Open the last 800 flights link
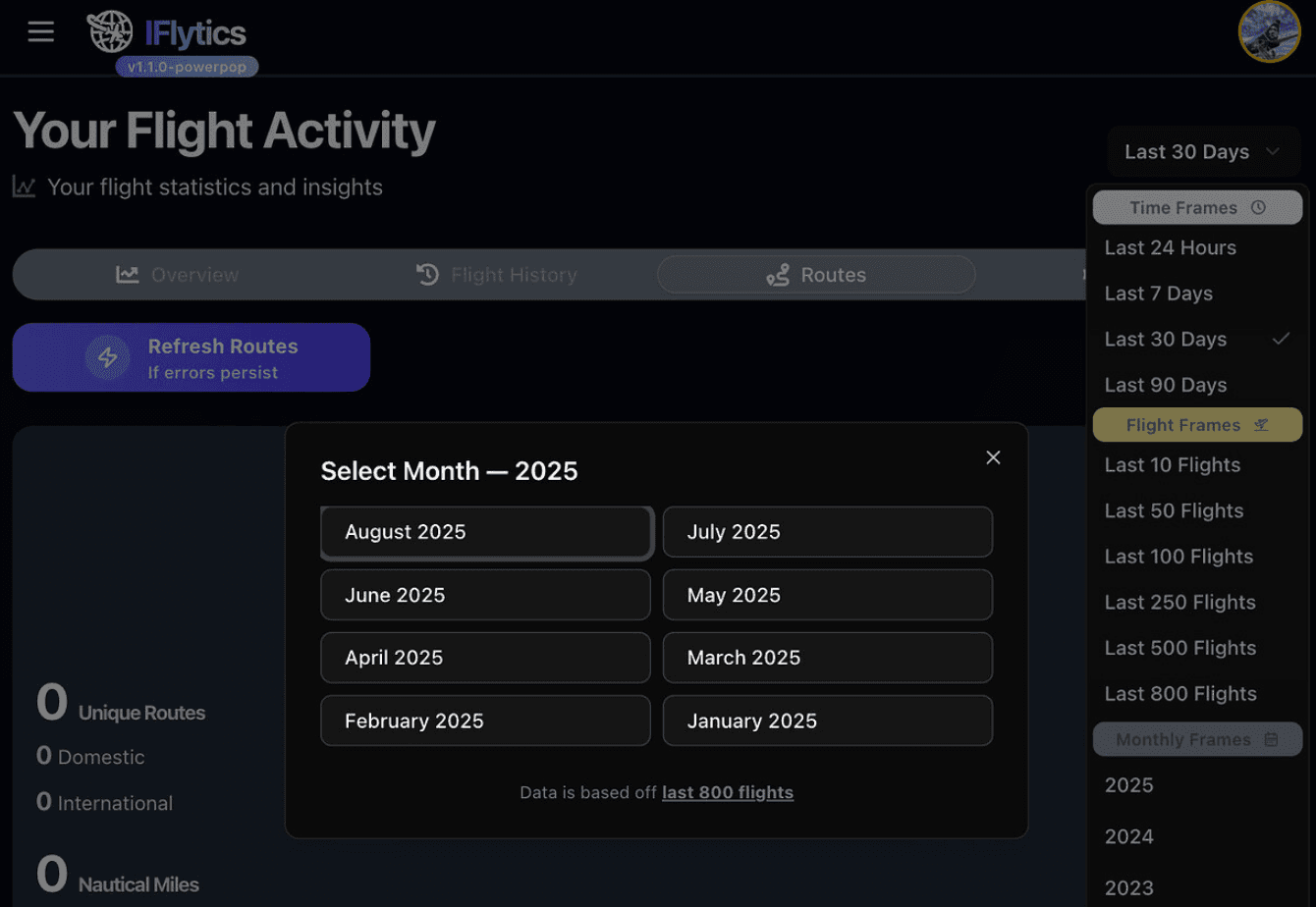This screenshot has height=907, width=1316. (728, 792)
